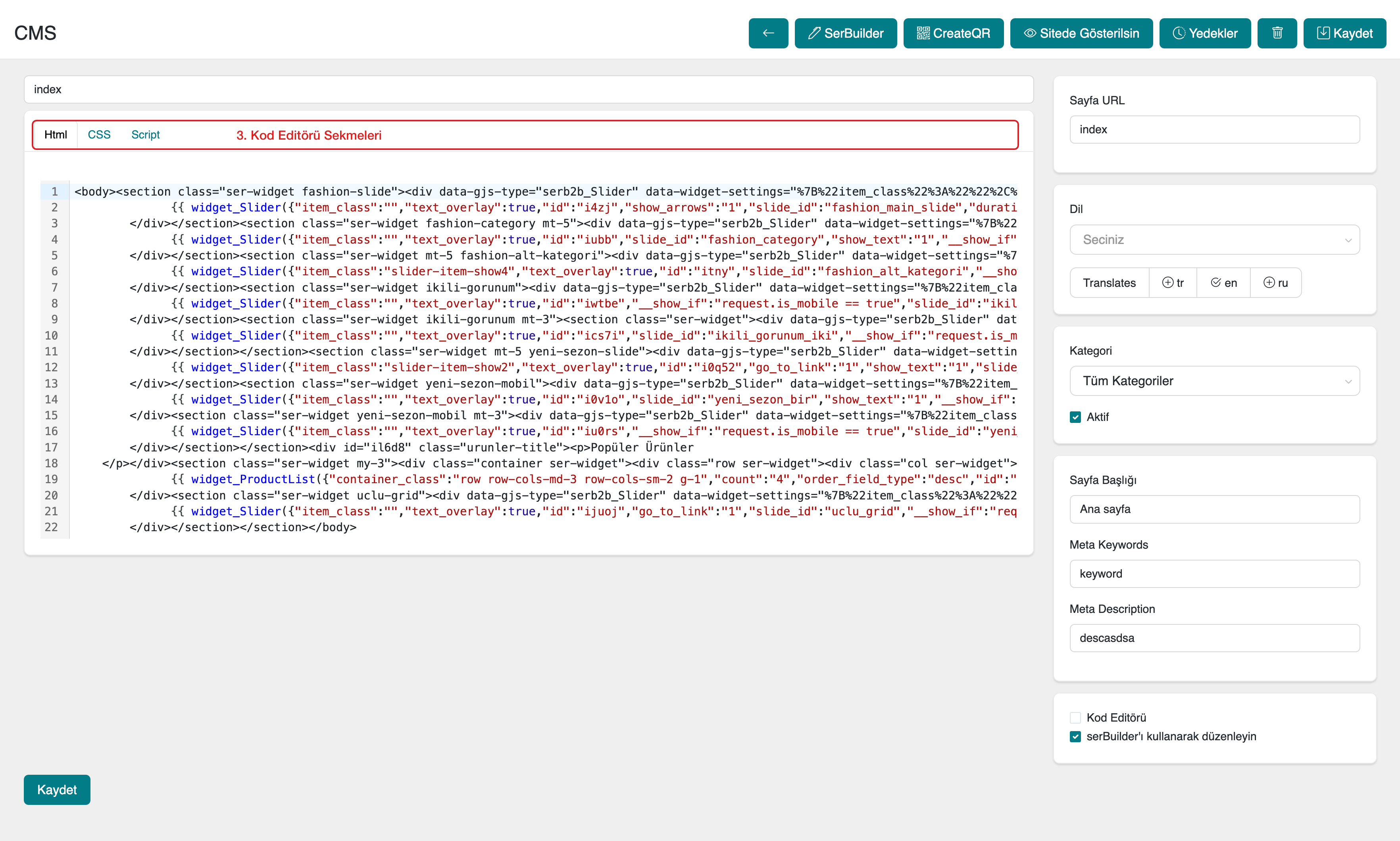Viewport: 1400px width, 841px height.
Task: Generate a QR code via CreateQR
Action: tap(953, 33)
